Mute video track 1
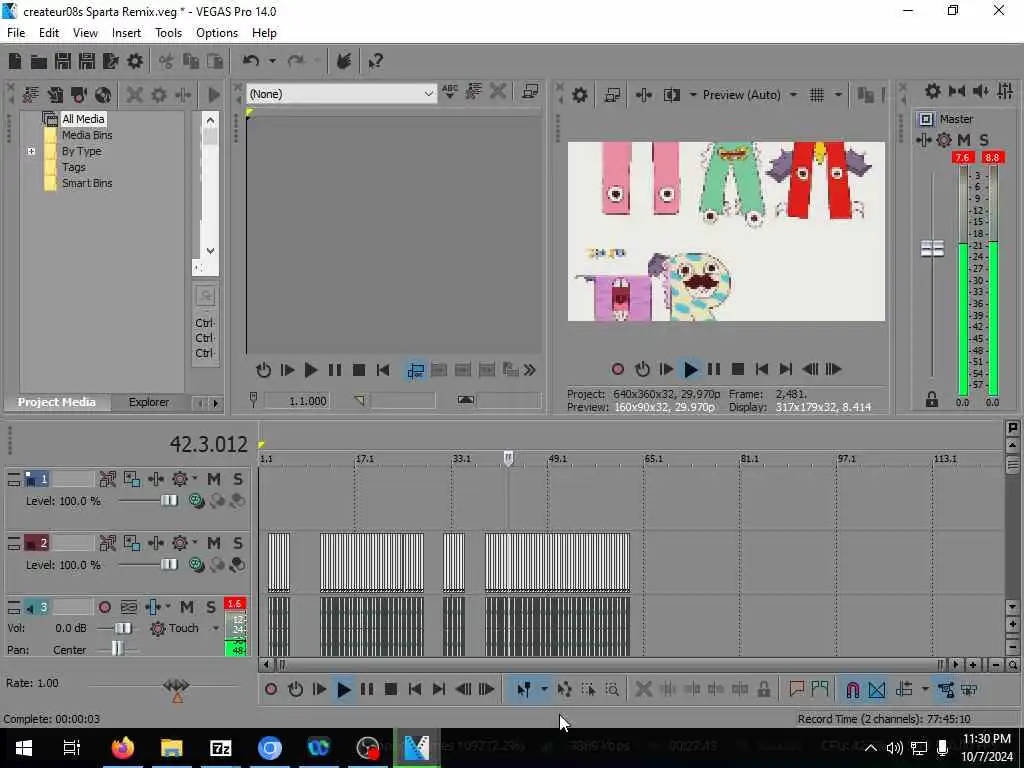 pyautogui.click(x=214, y=479)
